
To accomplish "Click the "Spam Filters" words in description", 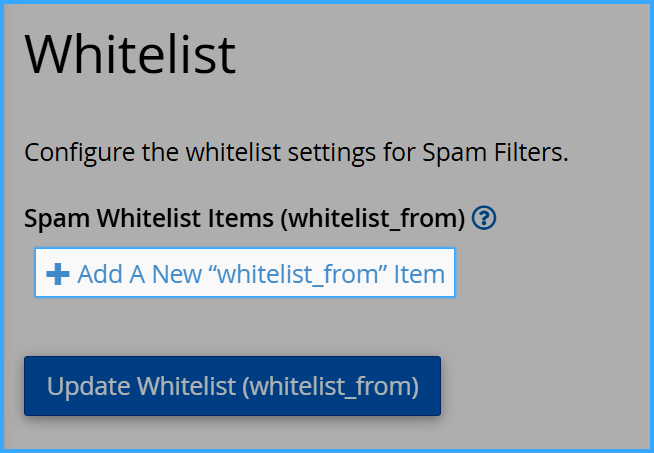I will 495,152.
